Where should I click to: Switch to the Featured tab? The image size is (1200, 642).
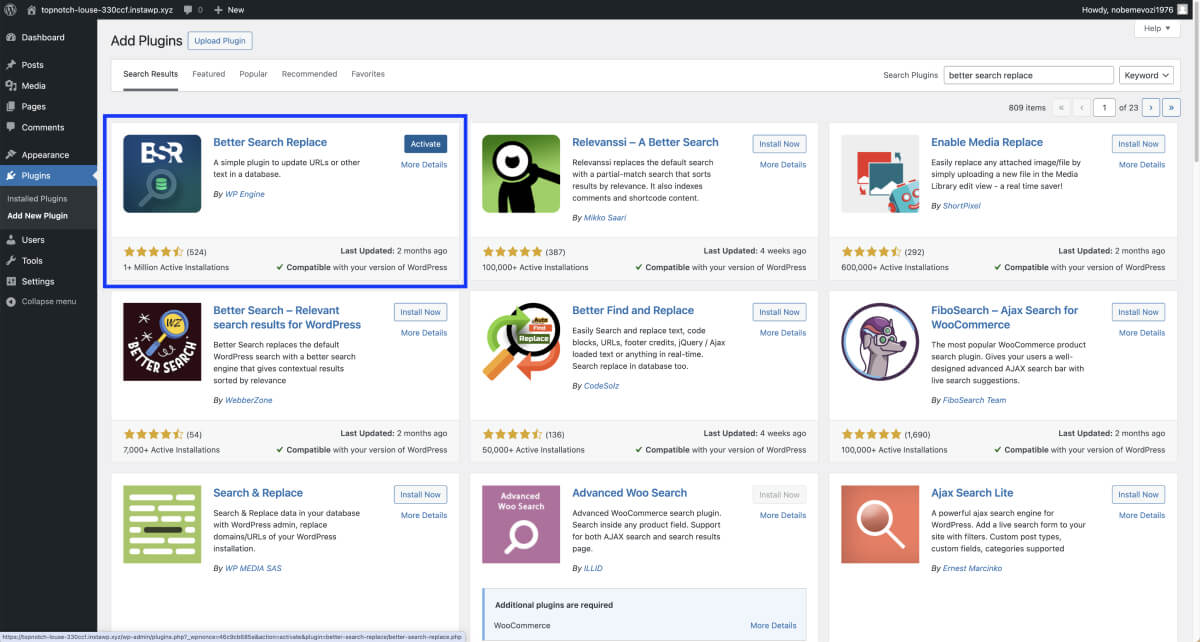pos(209,74)
